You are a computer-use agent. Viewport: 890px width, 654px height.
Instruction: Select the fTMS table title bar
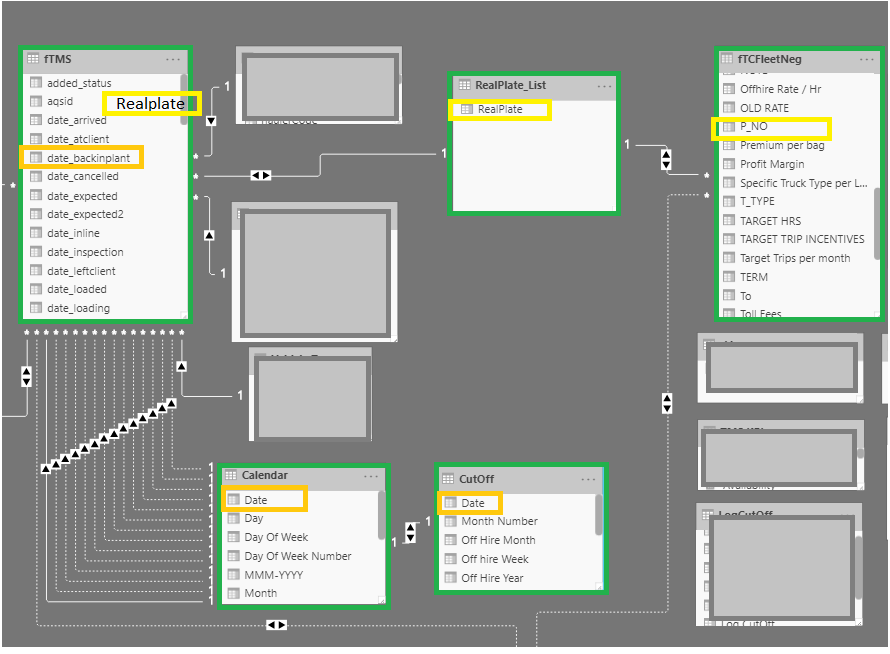tap(105, 59)
